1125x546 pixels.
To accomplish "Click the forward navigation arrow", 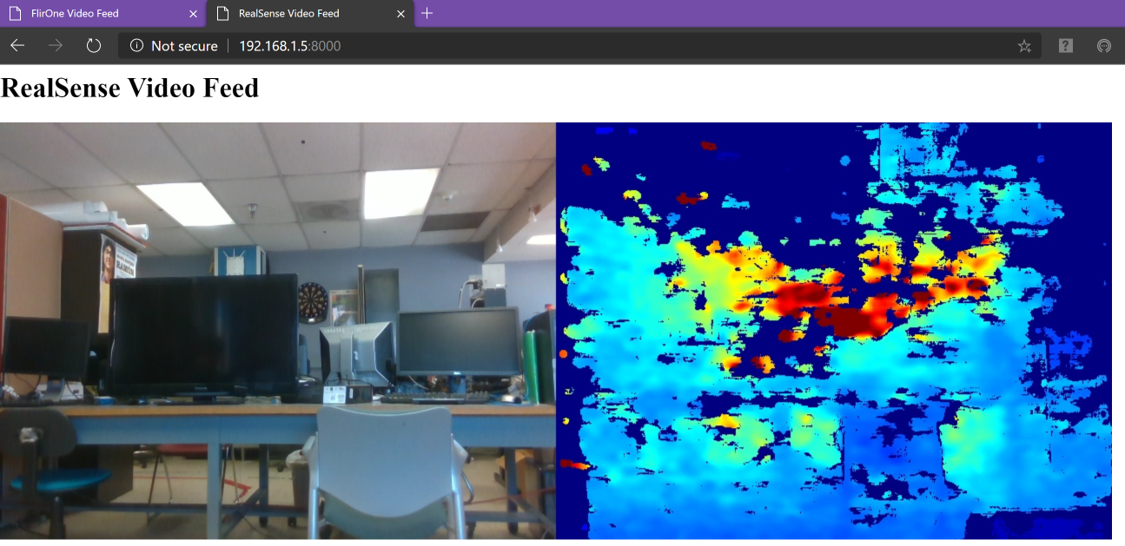I will coord(55,46).
